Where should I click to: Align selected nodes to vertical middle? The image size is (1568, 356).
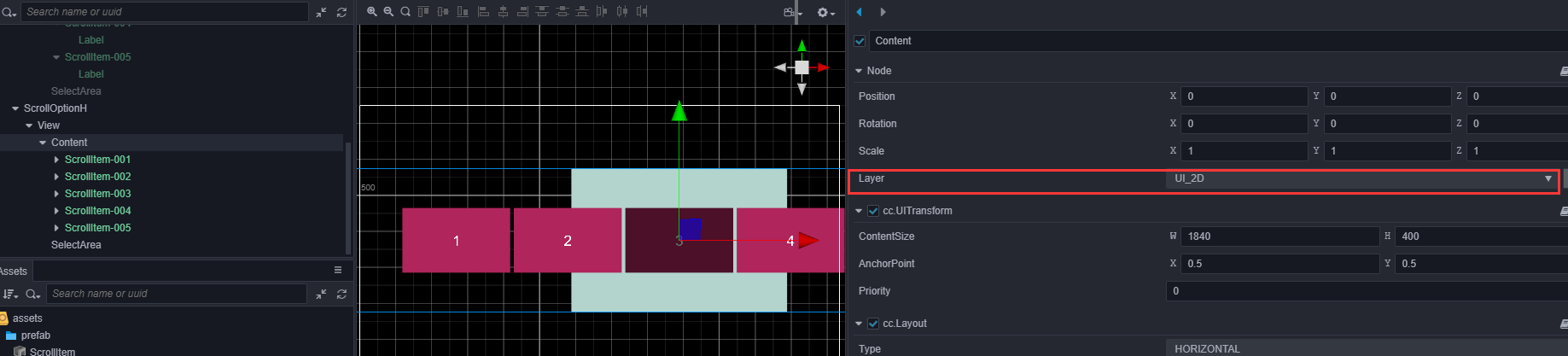tap(442, 12)
